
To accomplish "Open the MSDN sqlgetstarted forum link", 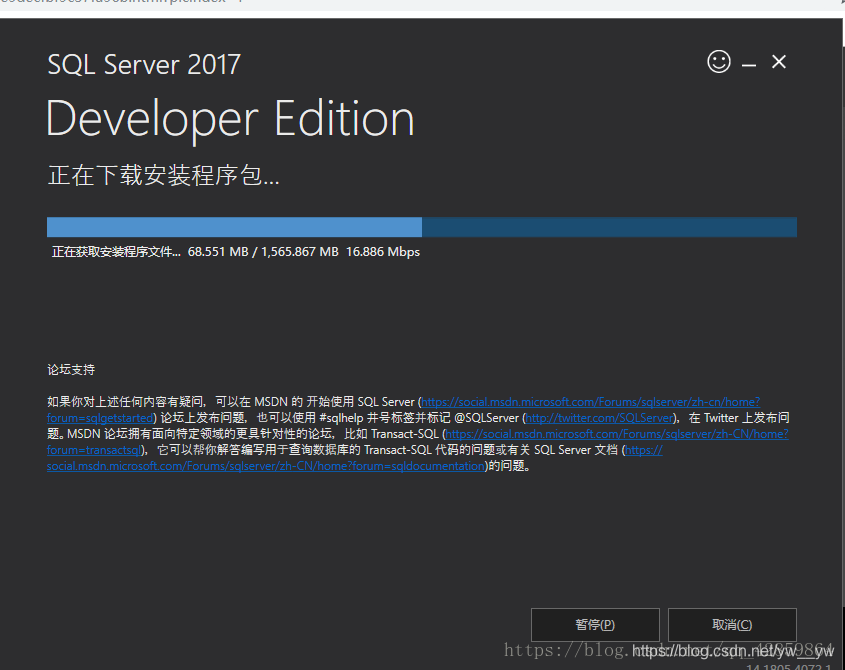I will pos(591,402).
